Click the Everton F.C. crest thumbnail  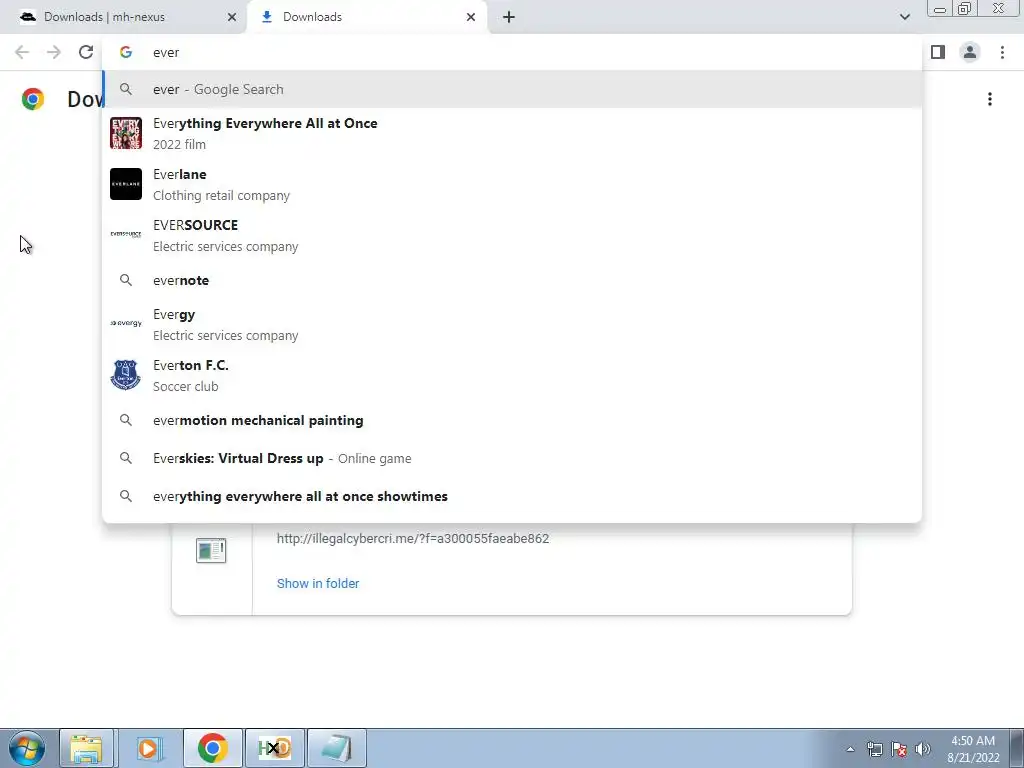(126, 375)
